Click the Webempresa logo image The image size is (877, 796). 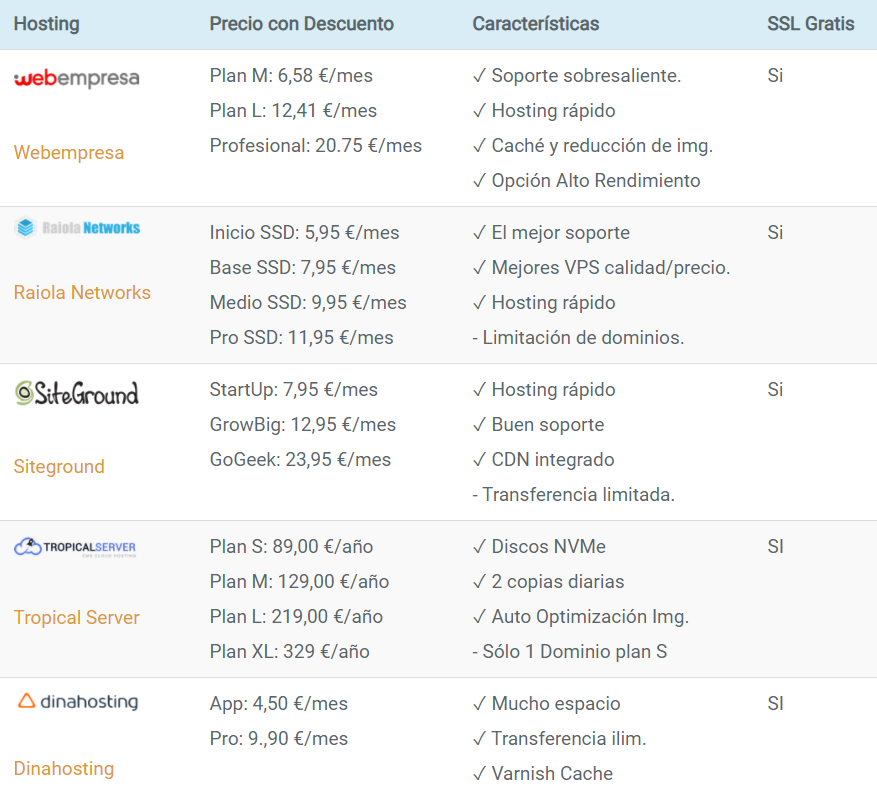point(77,79)
